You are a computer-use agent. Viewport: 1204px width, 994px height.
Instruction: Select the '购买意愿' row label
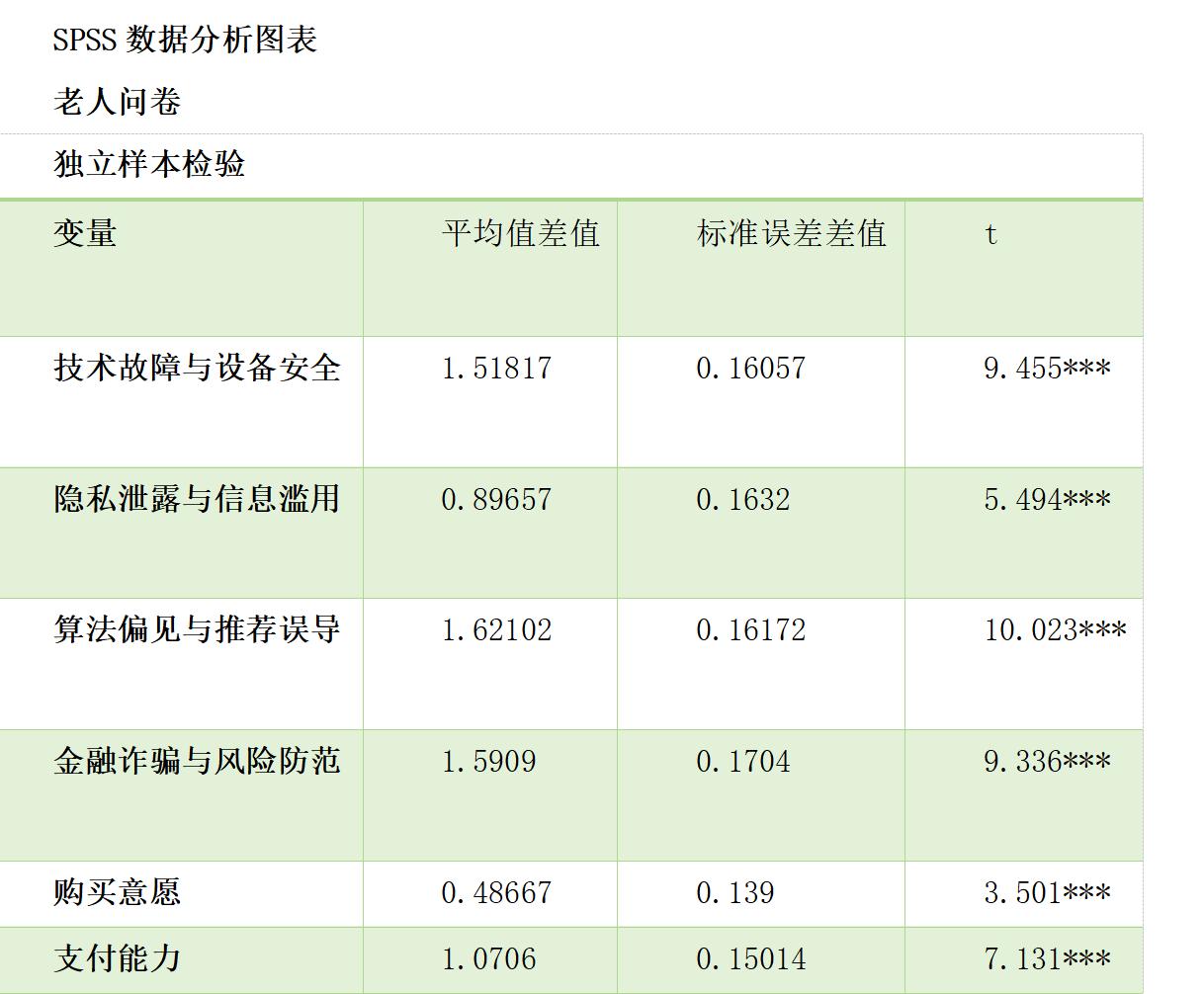pos(117,893)
